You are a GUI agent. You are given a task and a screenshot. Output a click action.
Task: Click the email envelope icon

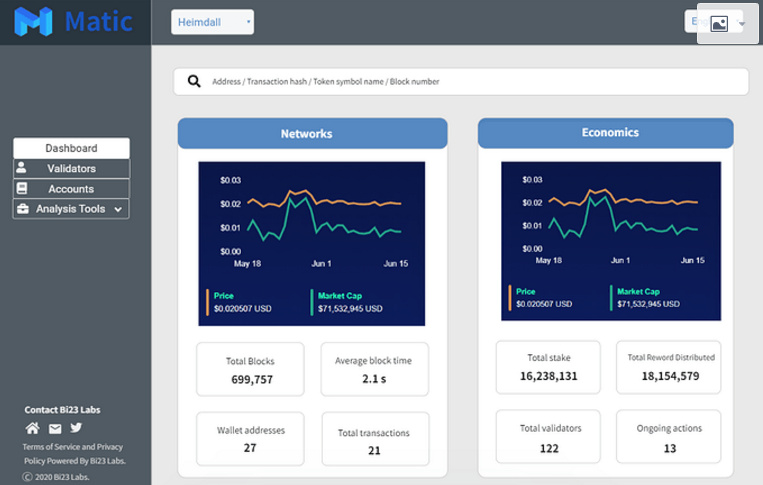[x=55, y=428]
